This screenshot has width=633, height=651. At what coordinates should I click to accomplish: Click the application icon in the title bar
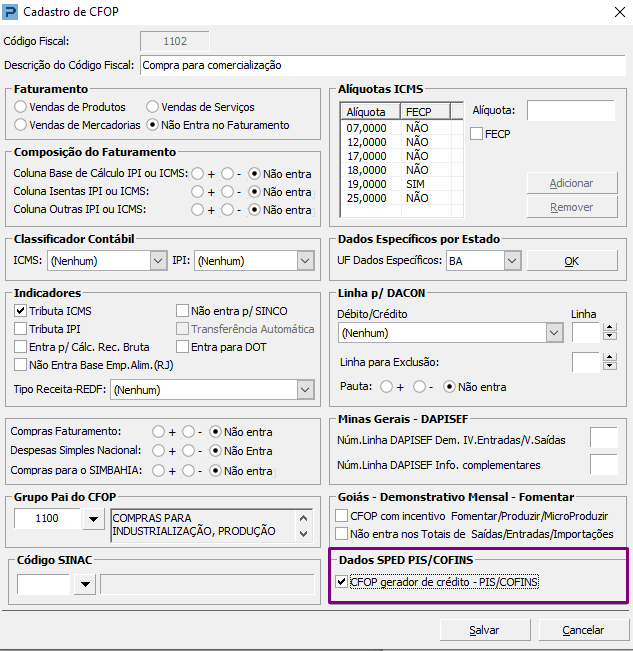tap(10, 12)
